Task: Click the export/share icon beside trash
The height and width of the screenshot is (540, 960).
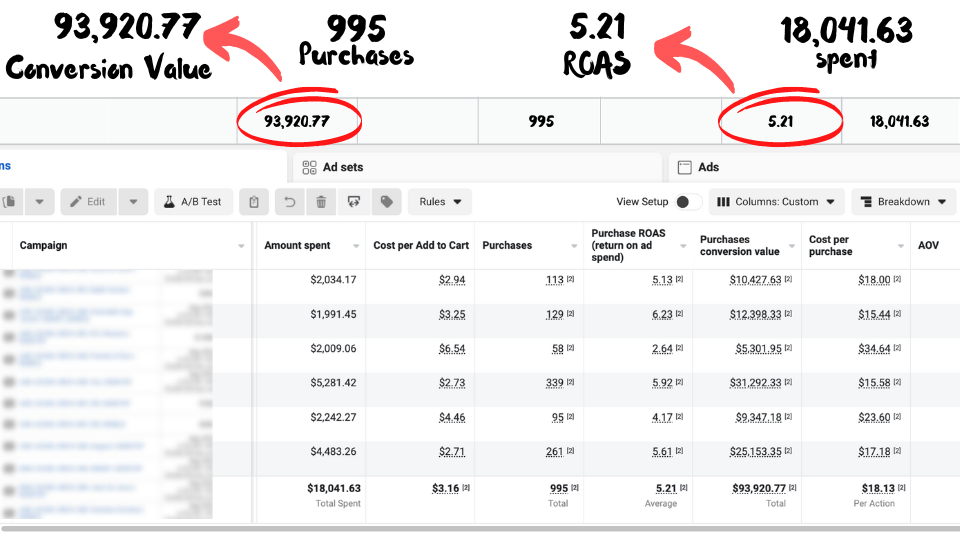Action: tap(353, 202)
